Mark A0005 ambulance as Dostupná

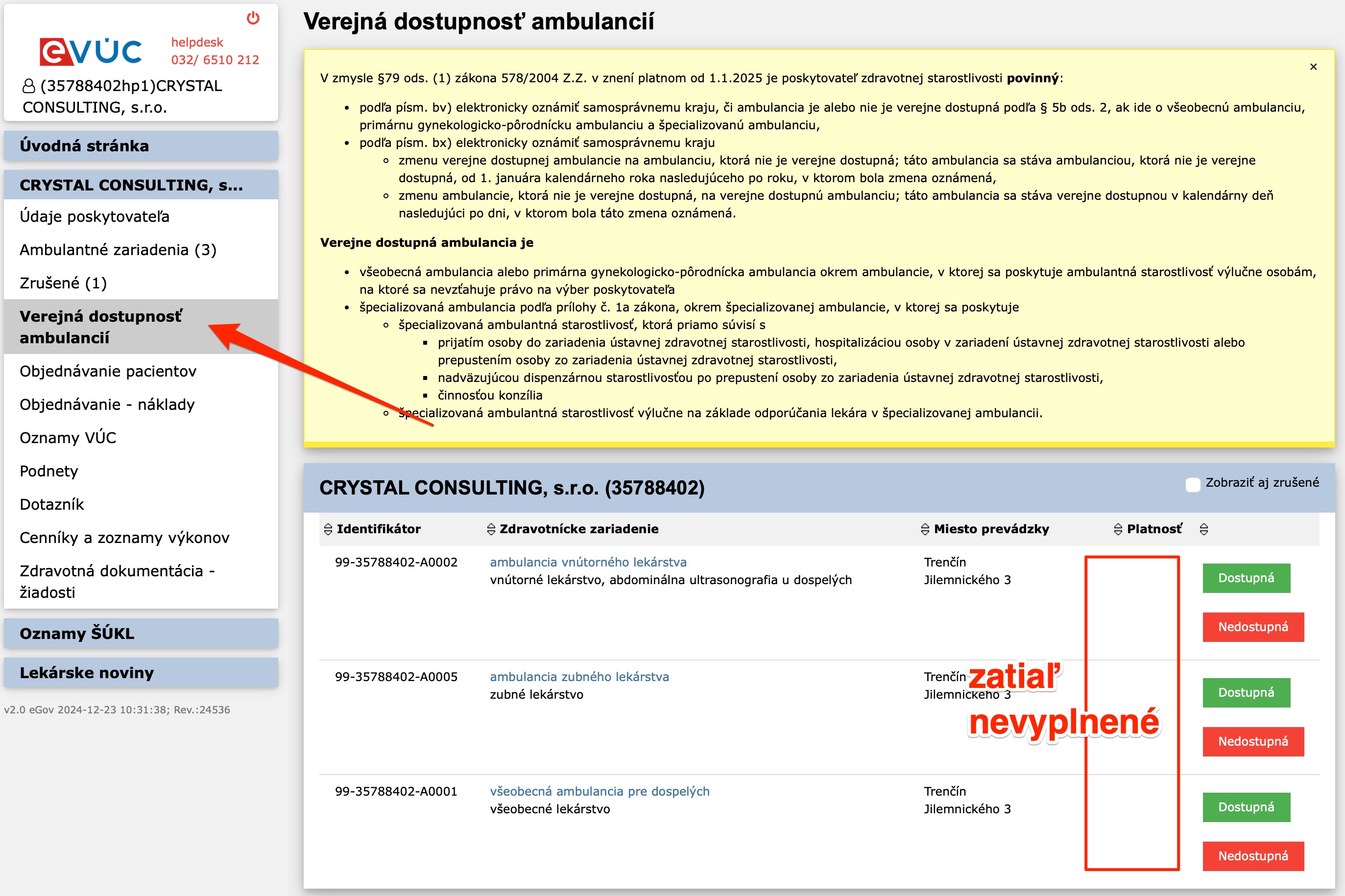(x=1246, y=693)
